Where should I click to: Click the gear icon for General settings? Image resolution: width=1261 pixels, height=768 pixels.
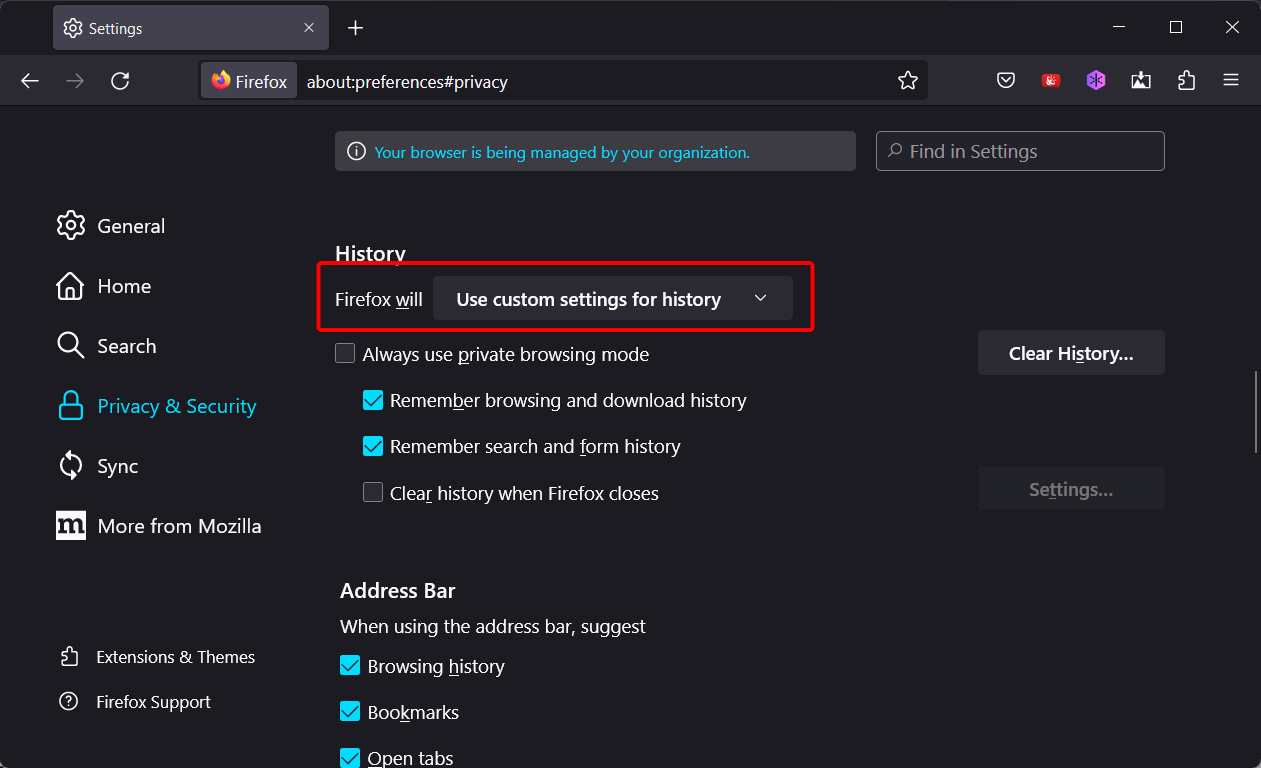(x=71, y=225)
